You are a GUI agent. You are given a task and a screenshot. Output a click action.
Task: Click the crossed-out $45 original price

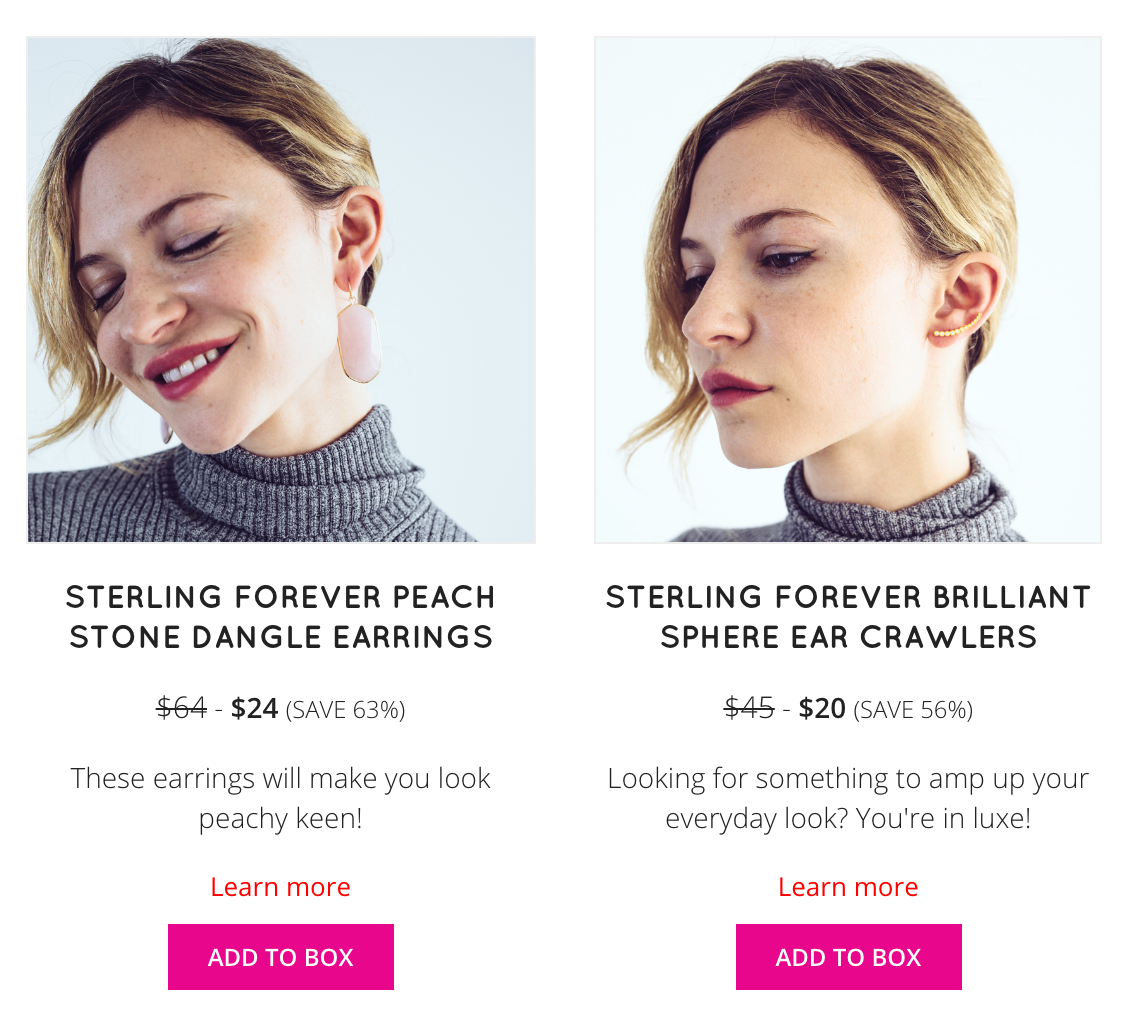749,708
